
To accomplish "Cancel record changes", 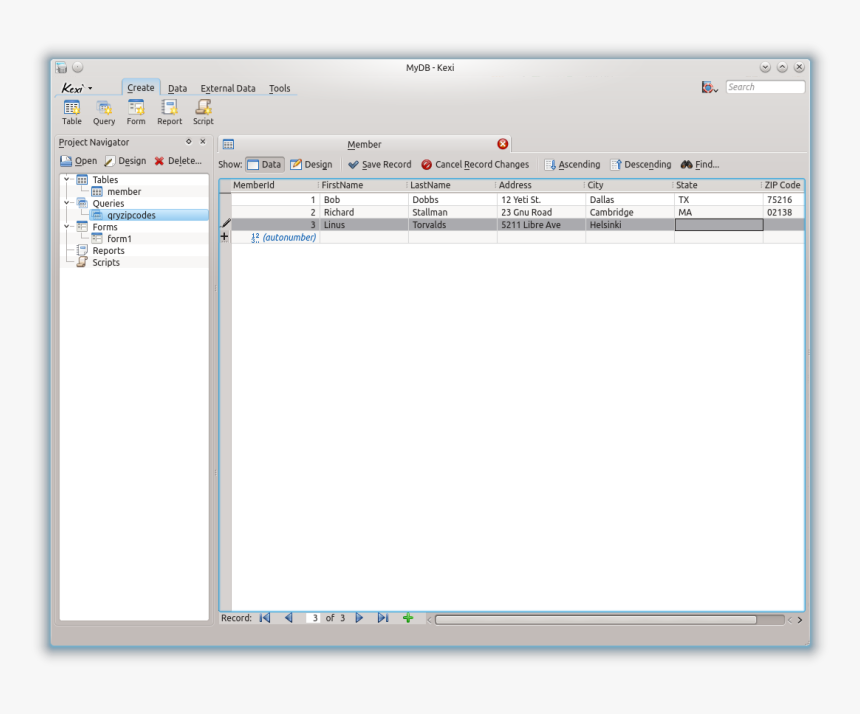I will pos(475,164).
